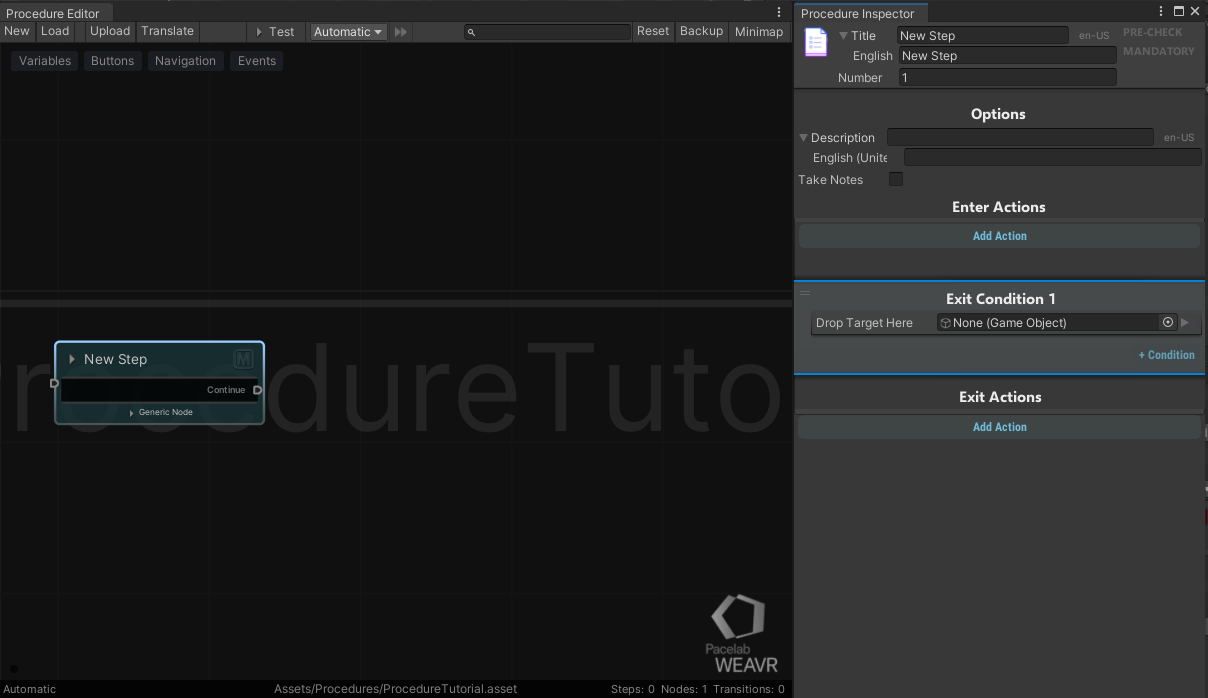Click the + Condition link
The height and width of the screenshot is (698, 1208).
pos(1166,355)
